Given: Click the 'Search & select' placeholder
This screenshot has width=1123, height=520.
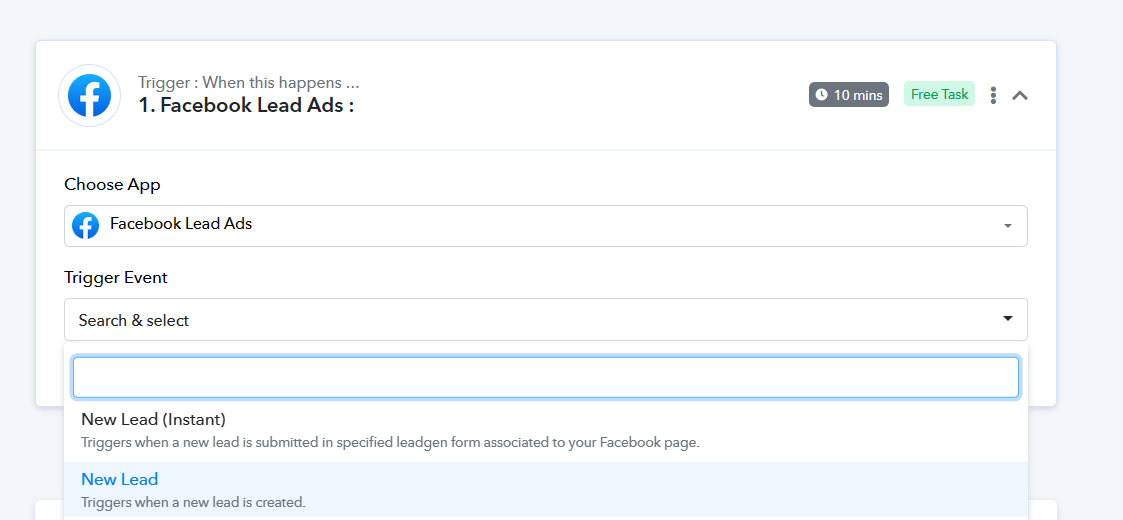Looking at the screenshot, I should click(134, 320).
